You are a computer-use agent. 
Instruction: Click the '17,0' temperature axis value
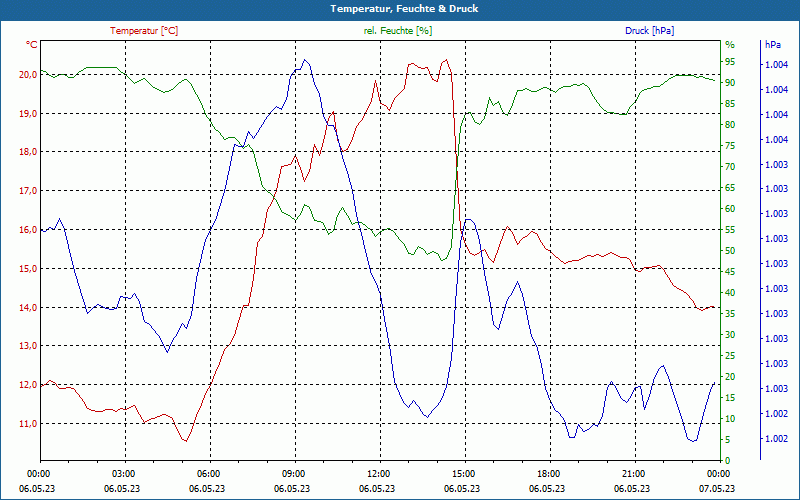pos(28,191)
